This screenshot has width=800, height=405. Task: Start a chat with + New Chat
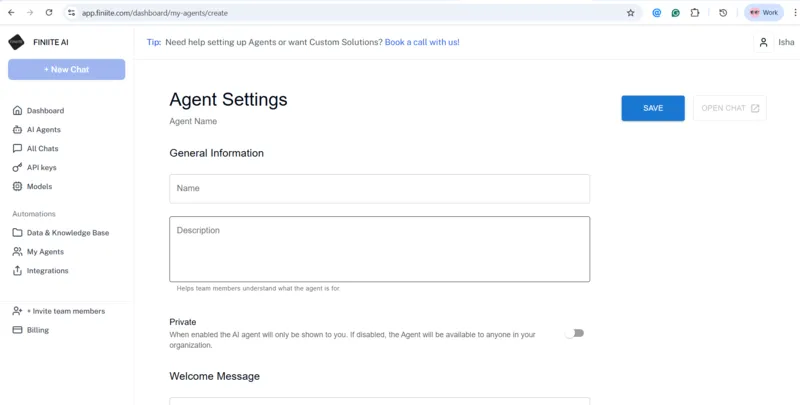(66, 69)
